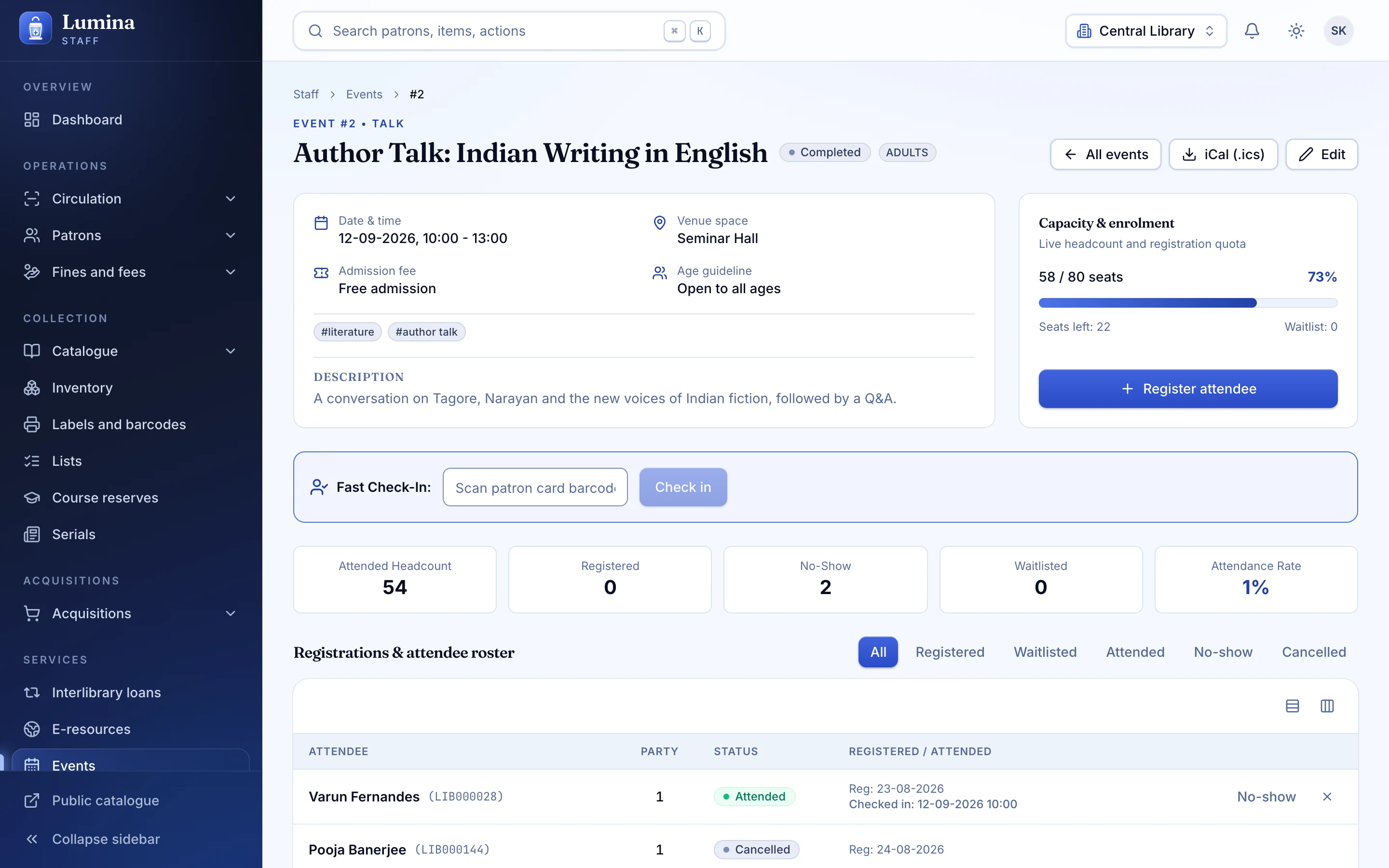Focus the Scan patron card barcode field

coord(535,487)
